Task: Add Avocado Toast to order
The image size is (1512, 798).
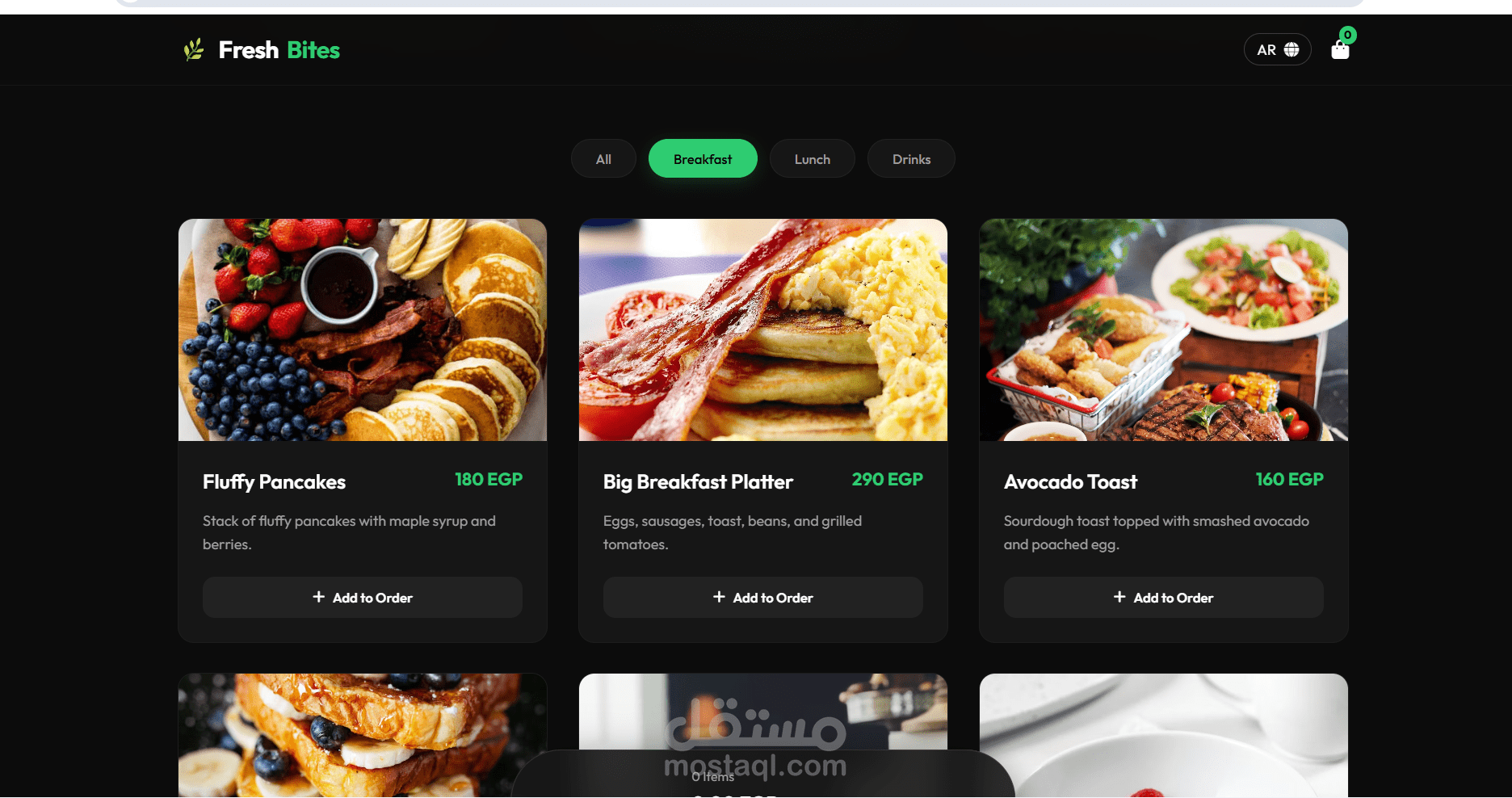Action: point(1164,598)
